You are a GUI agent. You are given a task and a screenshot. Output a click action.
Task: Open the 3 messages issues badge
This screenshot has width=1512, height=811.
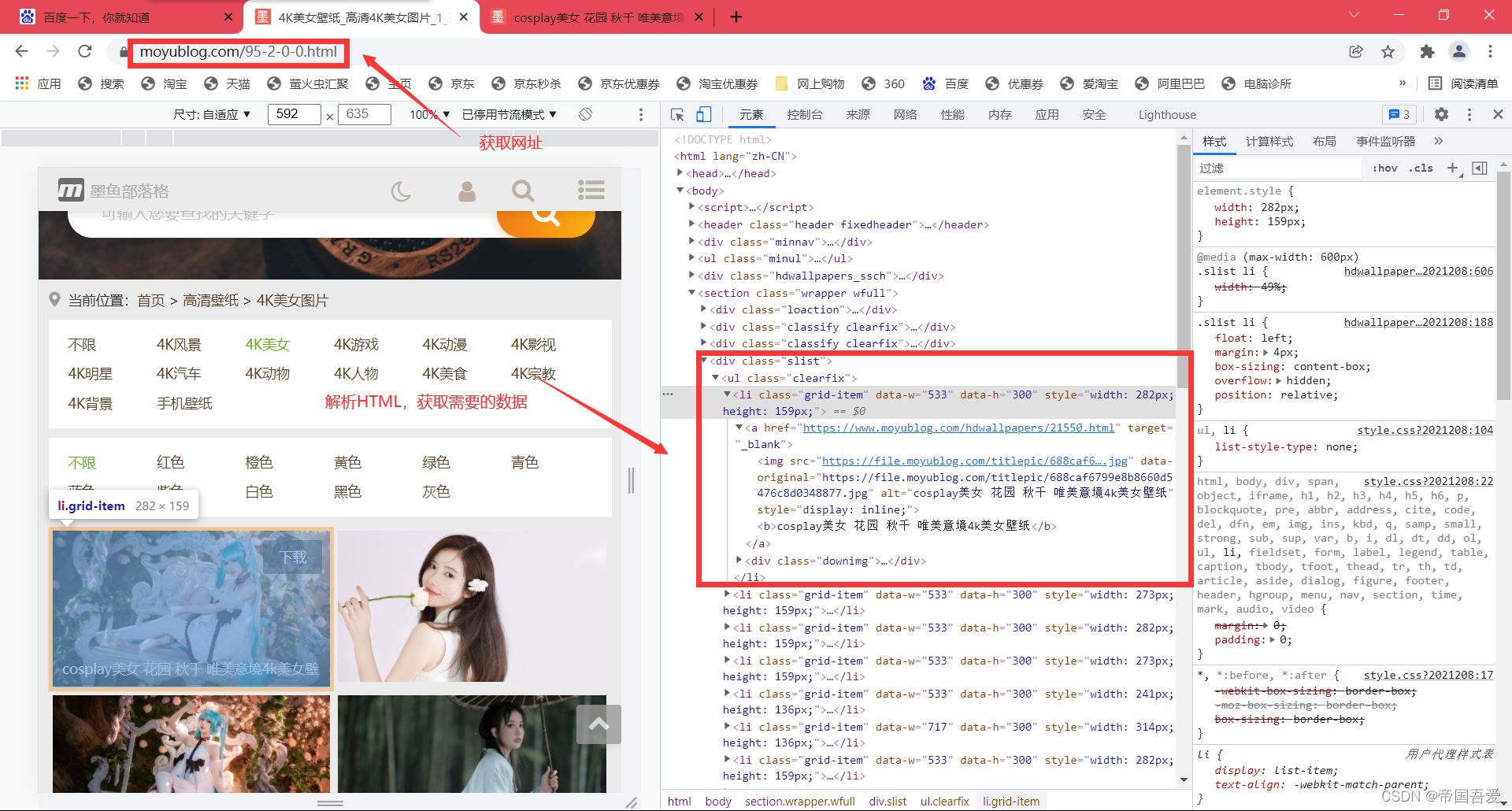(x=1399, y=114)
